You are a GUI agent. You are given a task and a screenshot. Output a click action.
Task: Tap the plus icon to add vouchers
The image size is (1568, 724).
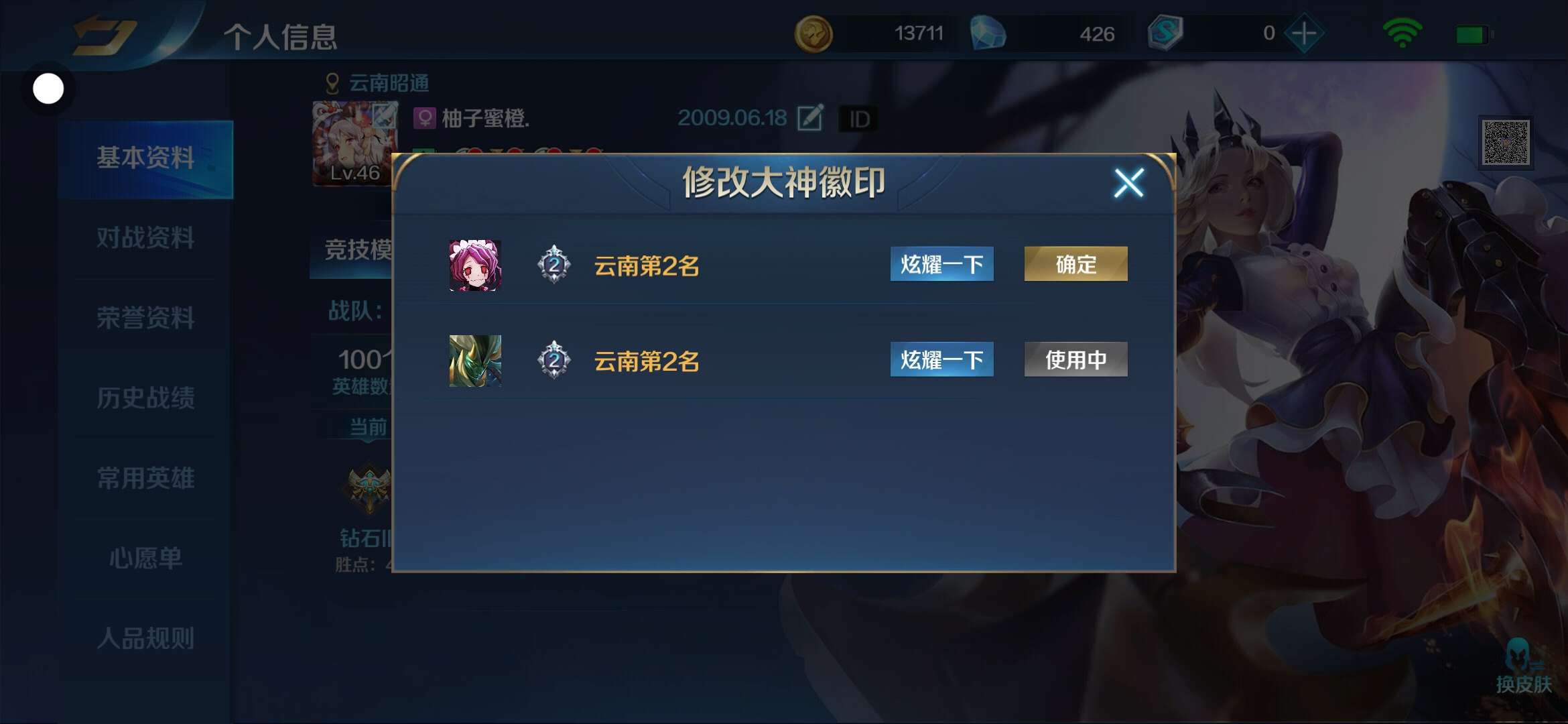pyautogui.click(x=1304, y=33)
